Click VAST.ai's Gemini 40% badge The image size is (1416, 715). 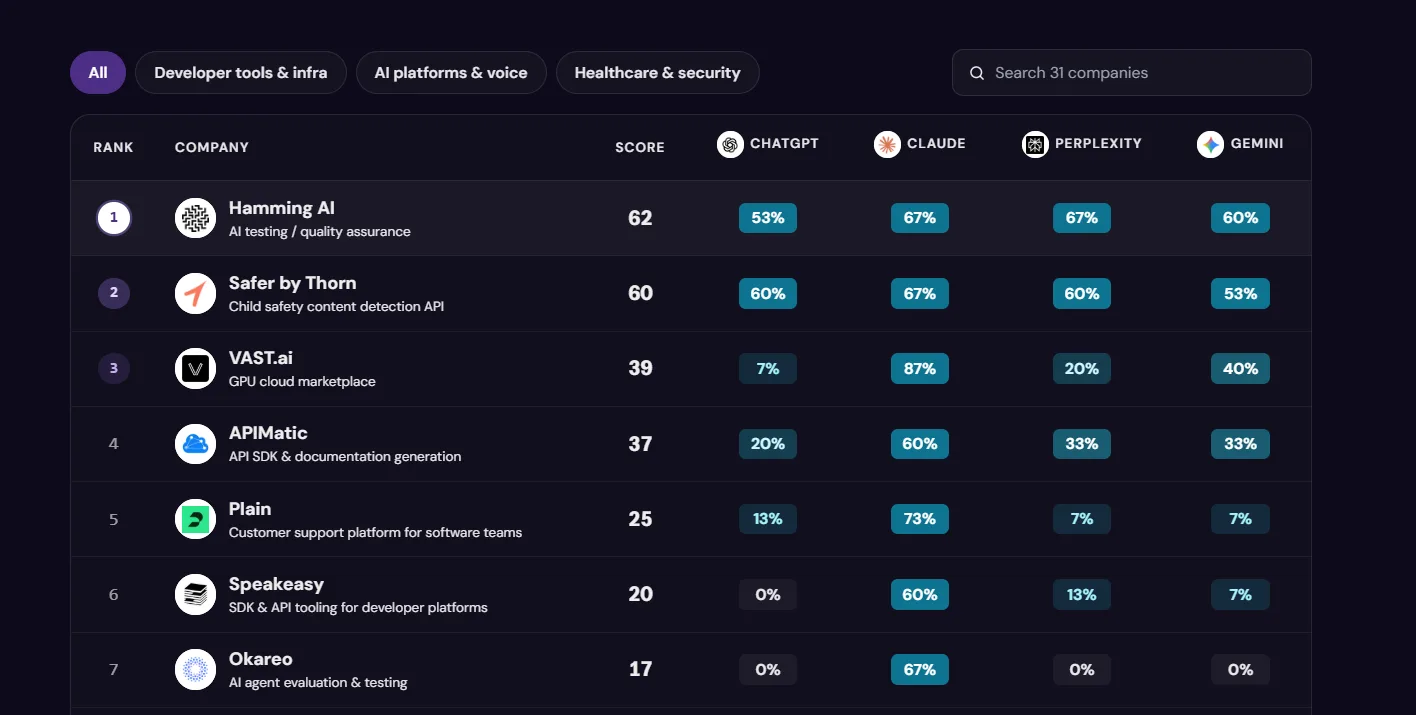(x=1240, y=368)
